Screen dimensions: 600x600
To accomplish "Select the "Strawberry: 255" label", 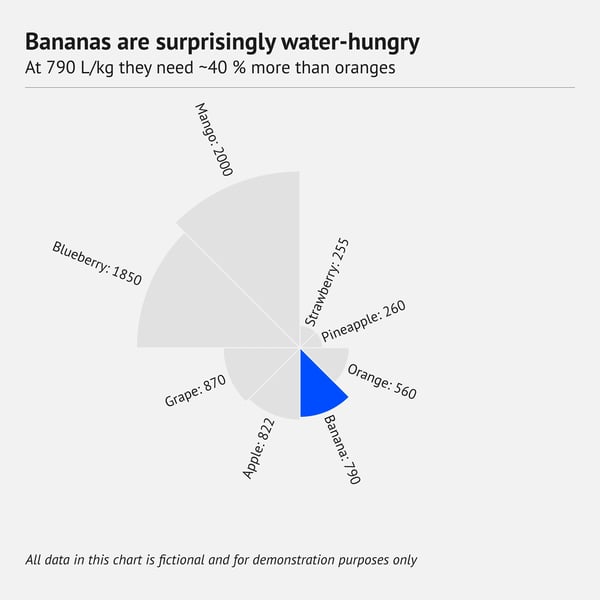I will pyautogui.click(x=327, y=282).
